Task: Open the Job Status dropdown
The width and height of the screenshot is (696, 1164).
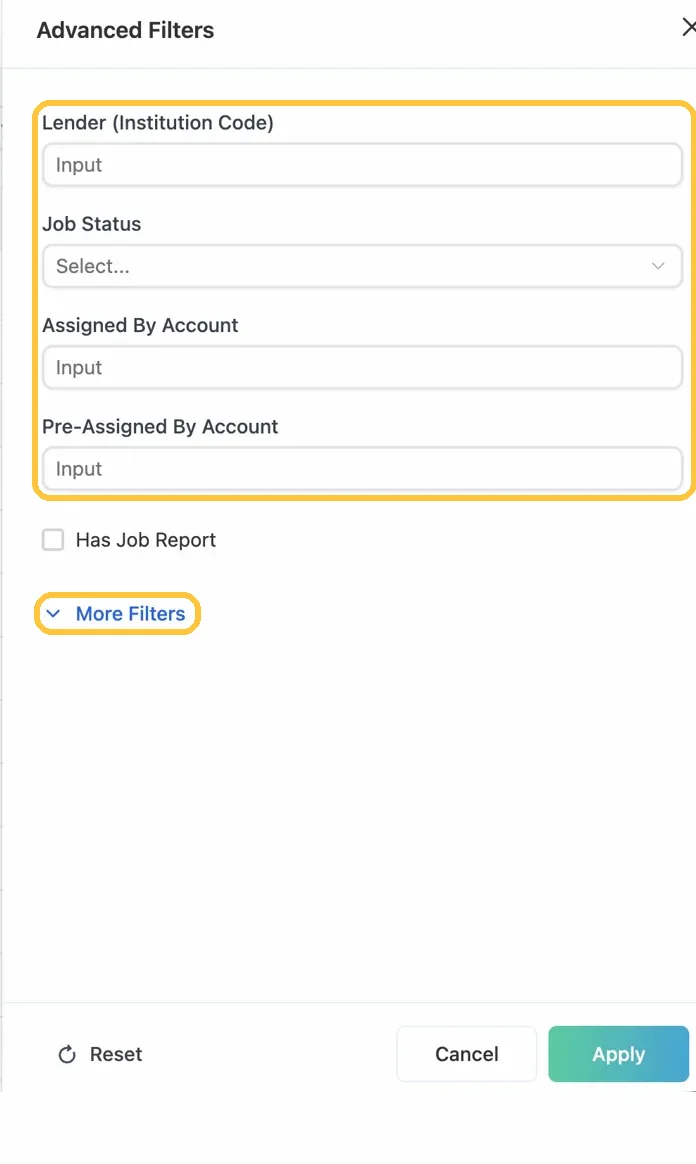Action: 362,266
